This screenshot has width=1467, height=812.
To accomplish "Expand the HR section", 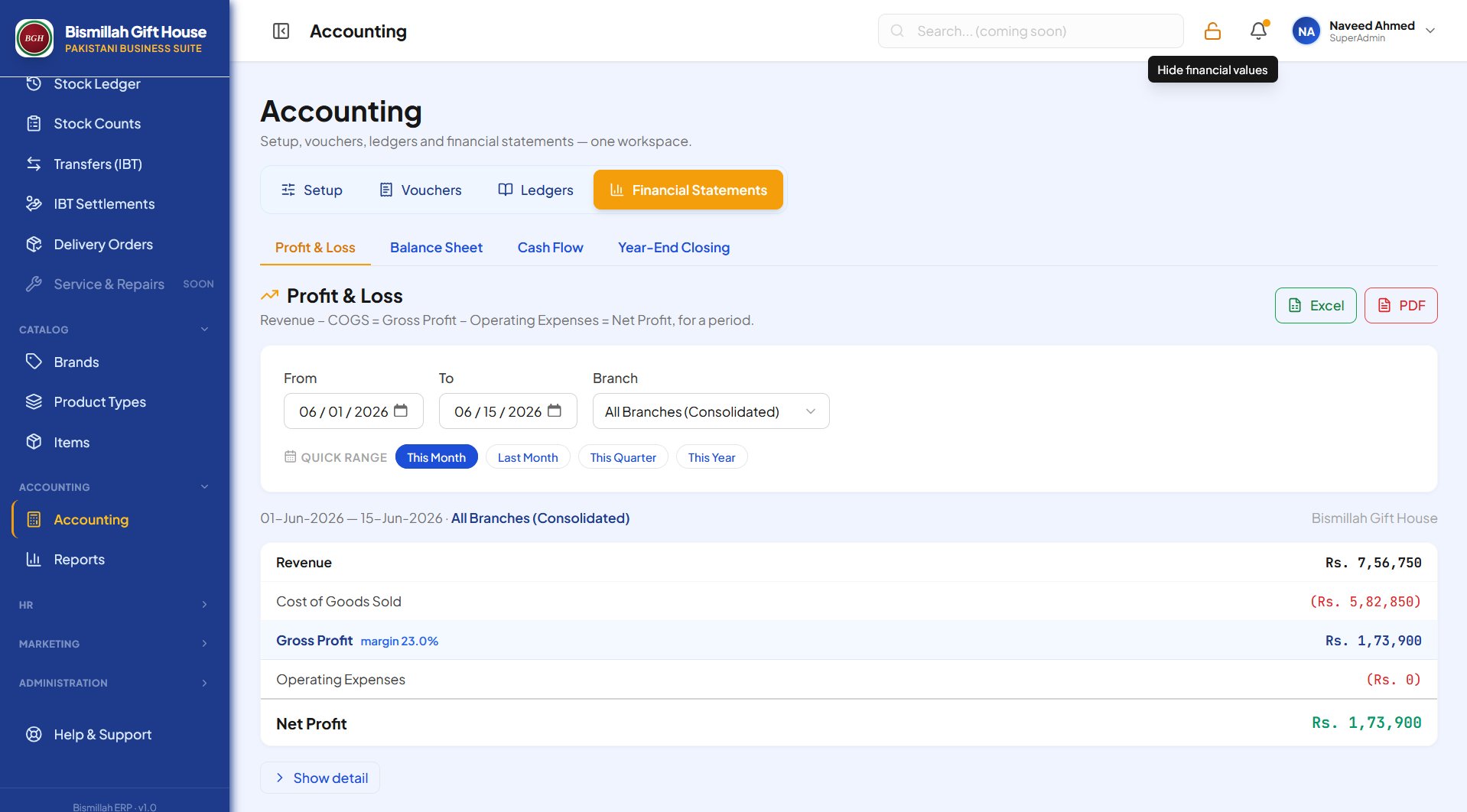I will pos(204,605).
